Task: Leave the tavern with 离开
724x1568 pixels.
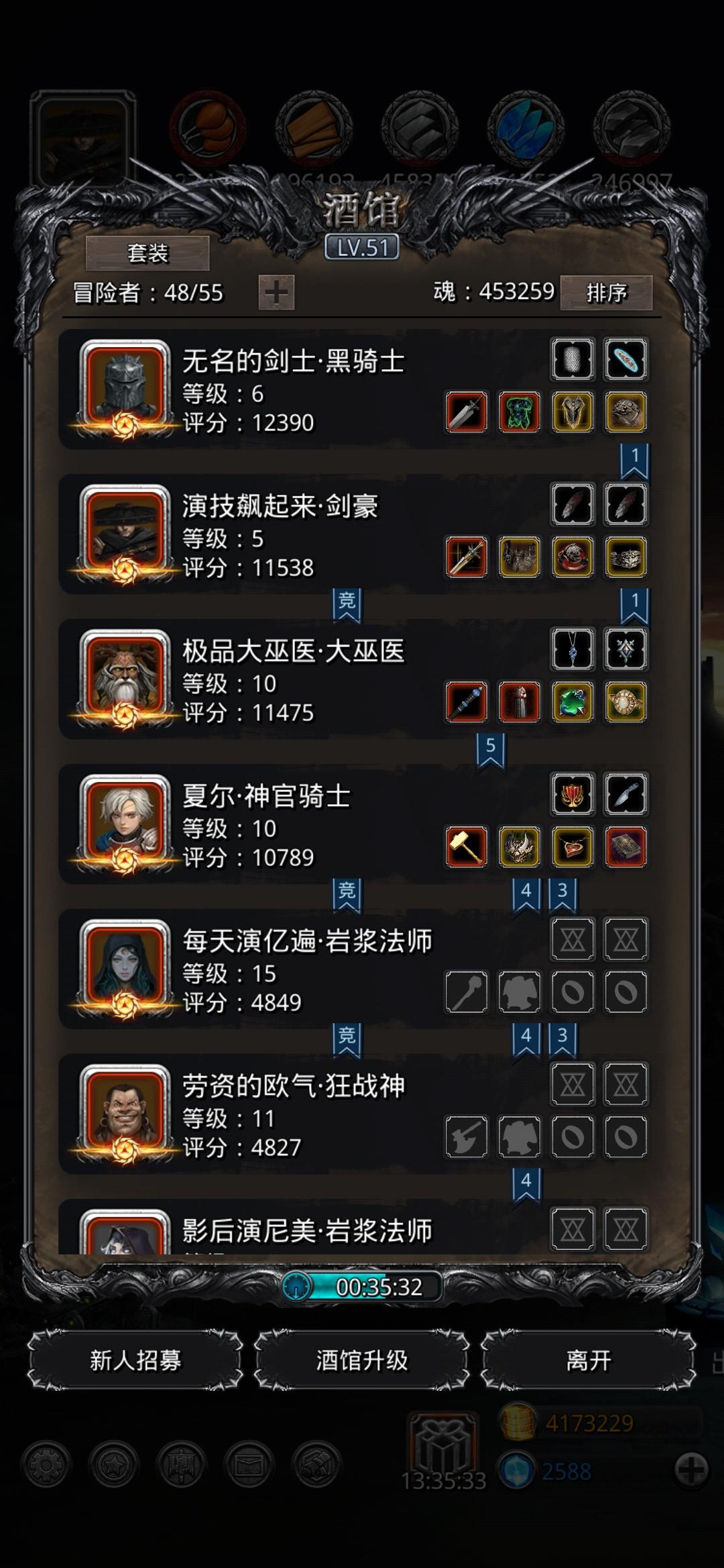Action: point(589,1360)
